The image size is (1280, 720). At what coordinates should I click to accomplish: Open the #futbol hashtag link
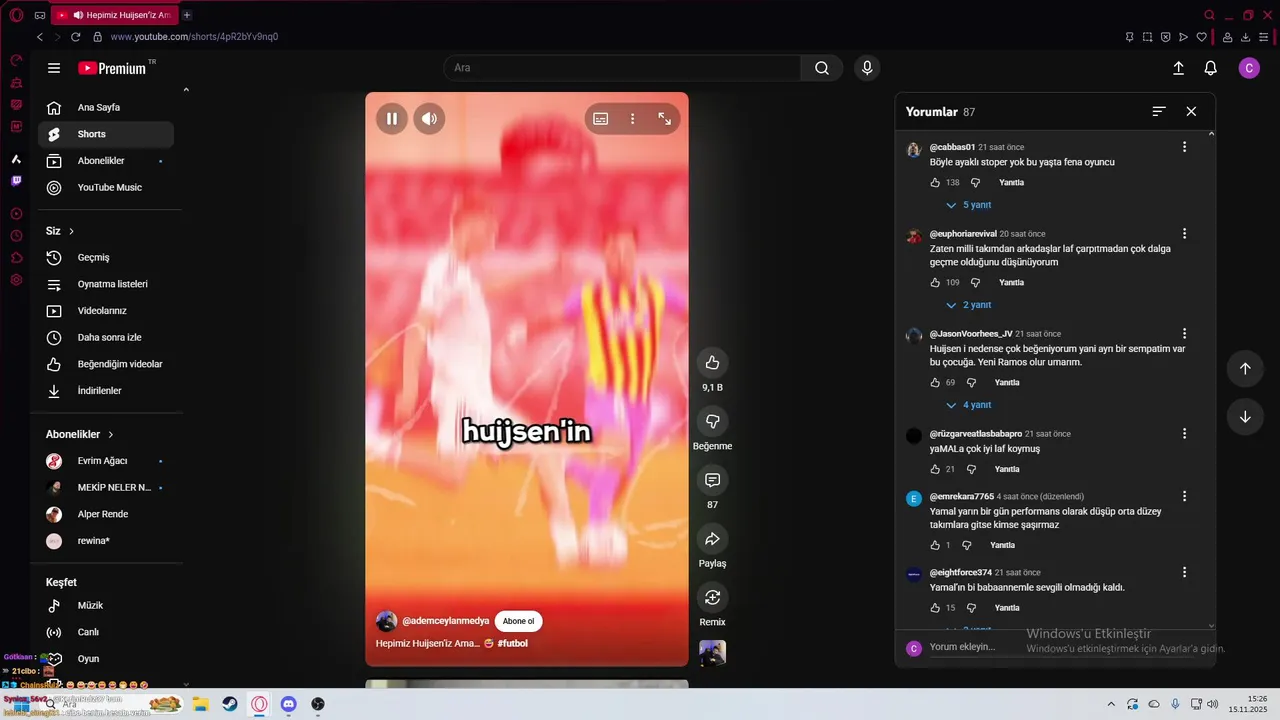coord(512,643)
